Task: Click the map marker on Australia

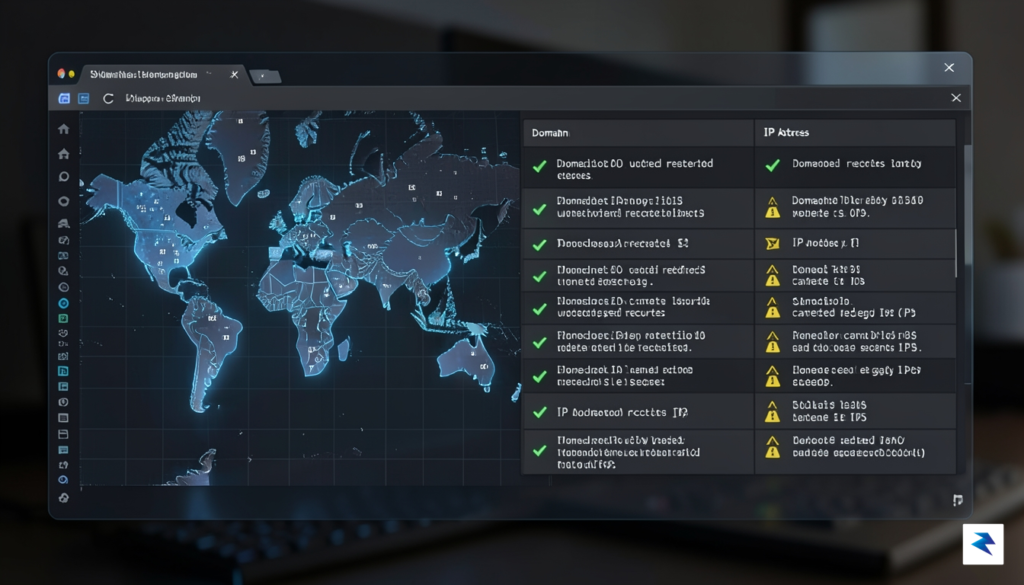Action: (484, 367)
